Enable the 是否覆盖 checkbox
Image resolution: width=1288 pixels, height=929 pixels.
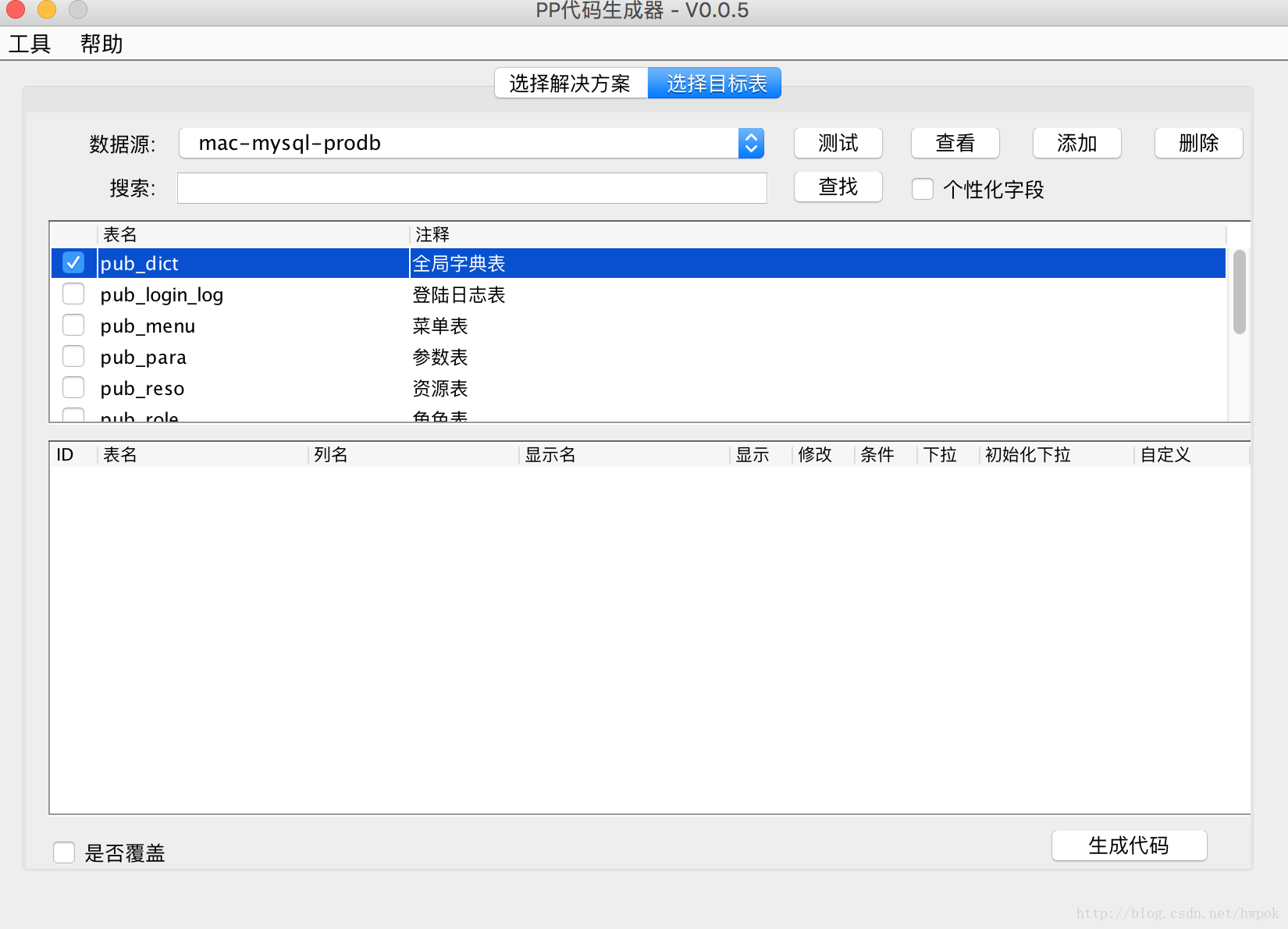point(64,852)
